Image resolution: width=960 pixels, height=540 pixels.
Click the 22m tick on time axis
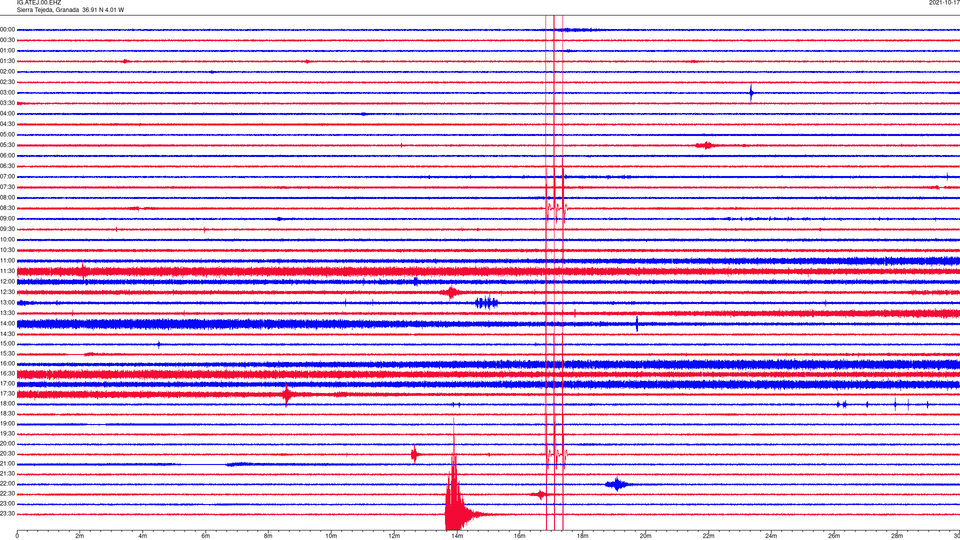(x=708, y=536)
